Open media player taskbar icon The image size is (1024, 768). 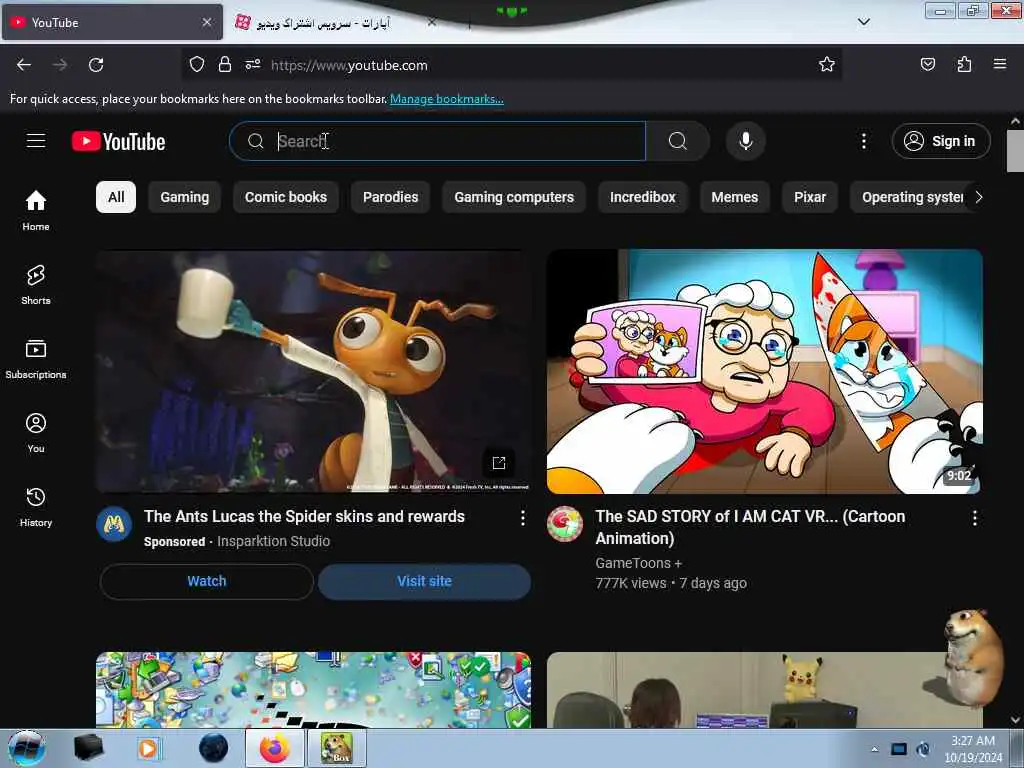pos(148,748)
